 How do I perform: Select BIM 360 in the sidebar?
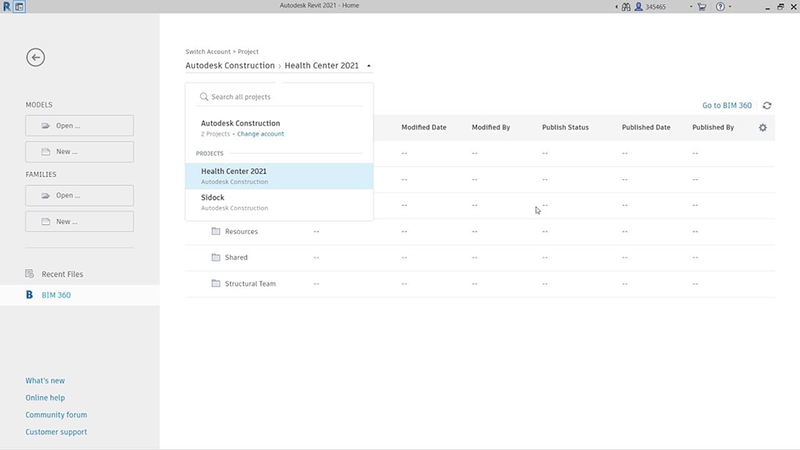click(80, 295)
